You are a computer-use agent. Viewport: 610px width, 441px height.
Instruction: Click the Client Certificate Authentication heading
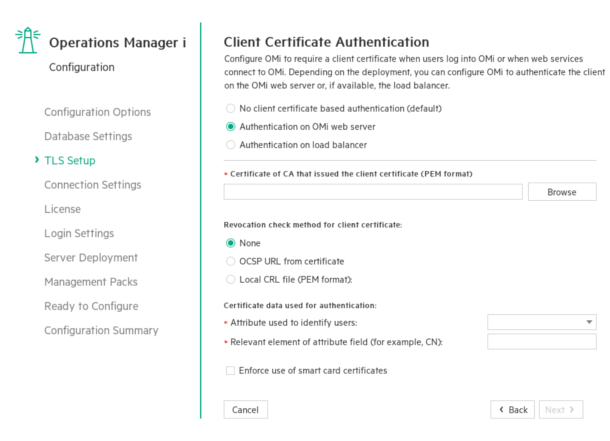coord(326,42)
